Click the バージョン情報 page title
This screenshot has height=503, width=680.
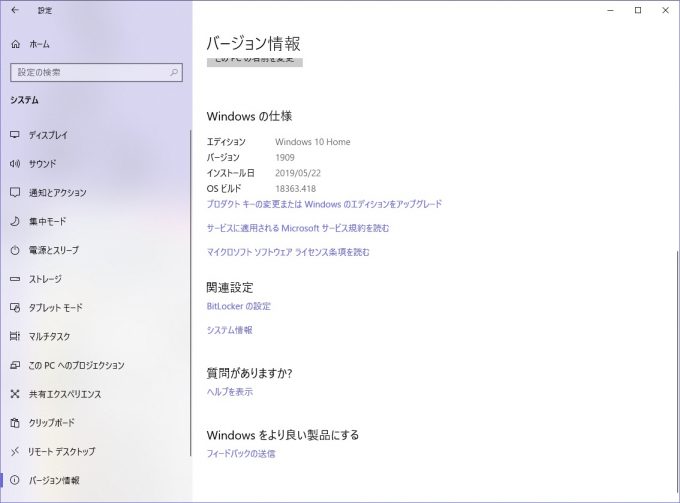[253, 44]
